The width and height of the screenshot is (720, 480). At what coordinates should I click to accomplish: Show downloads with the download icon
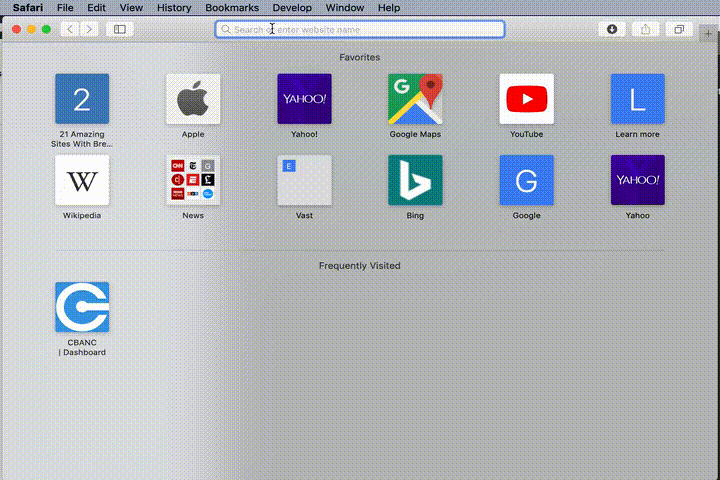point(612,29)
